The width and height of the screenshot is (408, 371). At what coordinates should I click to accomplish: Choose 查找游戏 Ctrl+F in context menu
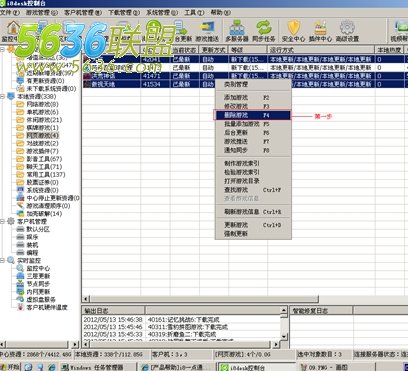point(253,190)
